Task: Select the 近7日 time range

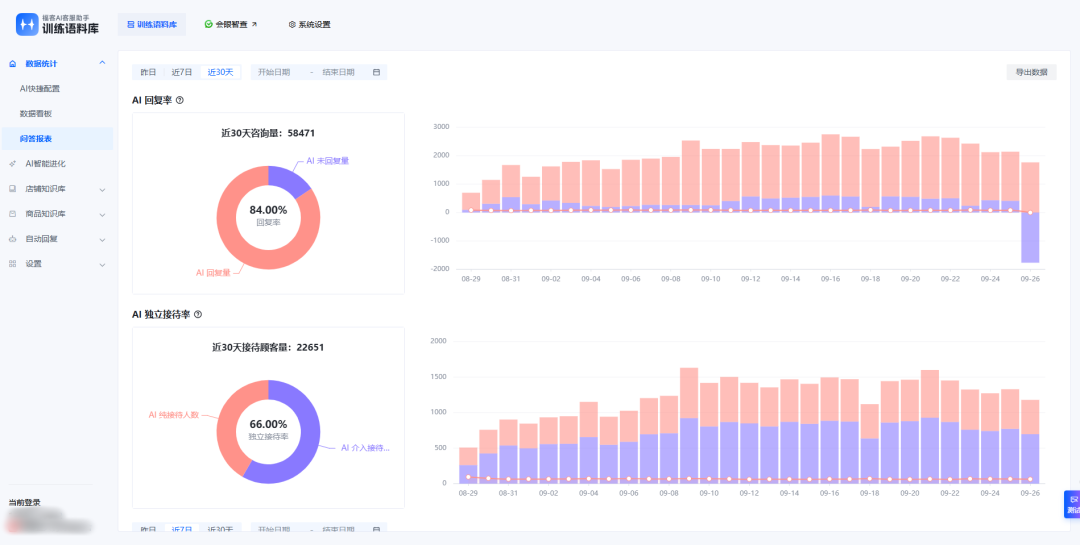Action: click(182, 72)
